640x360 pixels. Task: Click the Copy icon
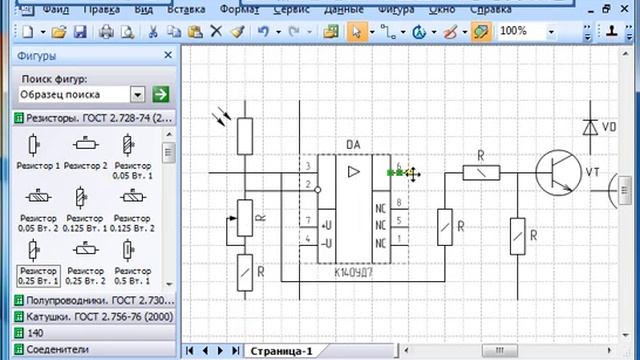(174, 31)
